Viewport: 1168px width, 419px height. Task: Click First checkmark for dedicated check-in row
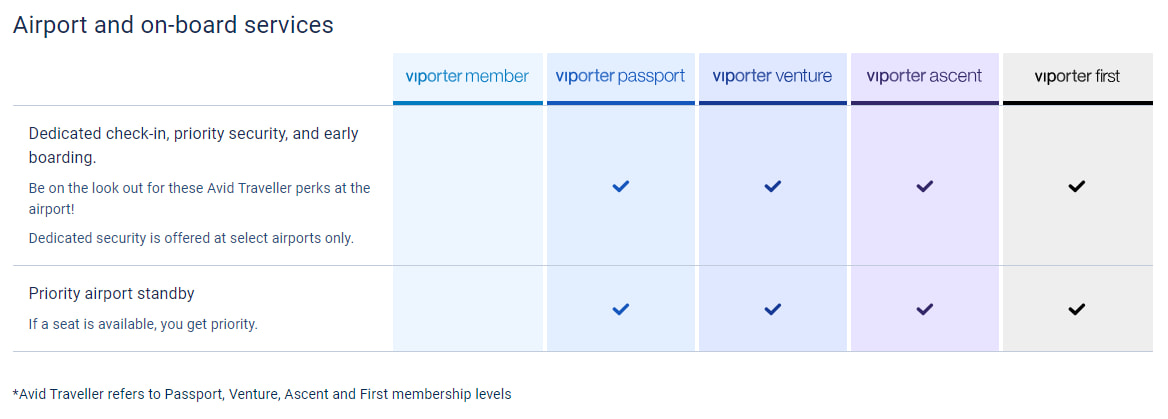pyautogui.click(x=1076, y=186)
